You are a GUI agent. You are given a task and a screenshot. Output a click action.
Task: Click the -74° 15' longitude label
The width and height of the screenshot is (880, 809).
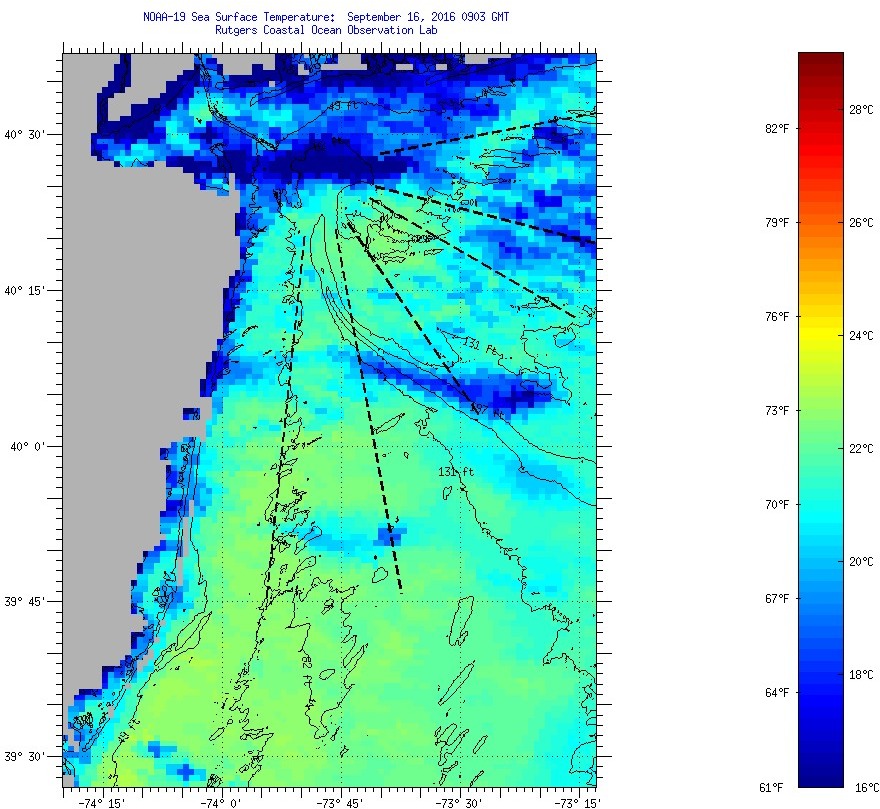pos(102,803)
